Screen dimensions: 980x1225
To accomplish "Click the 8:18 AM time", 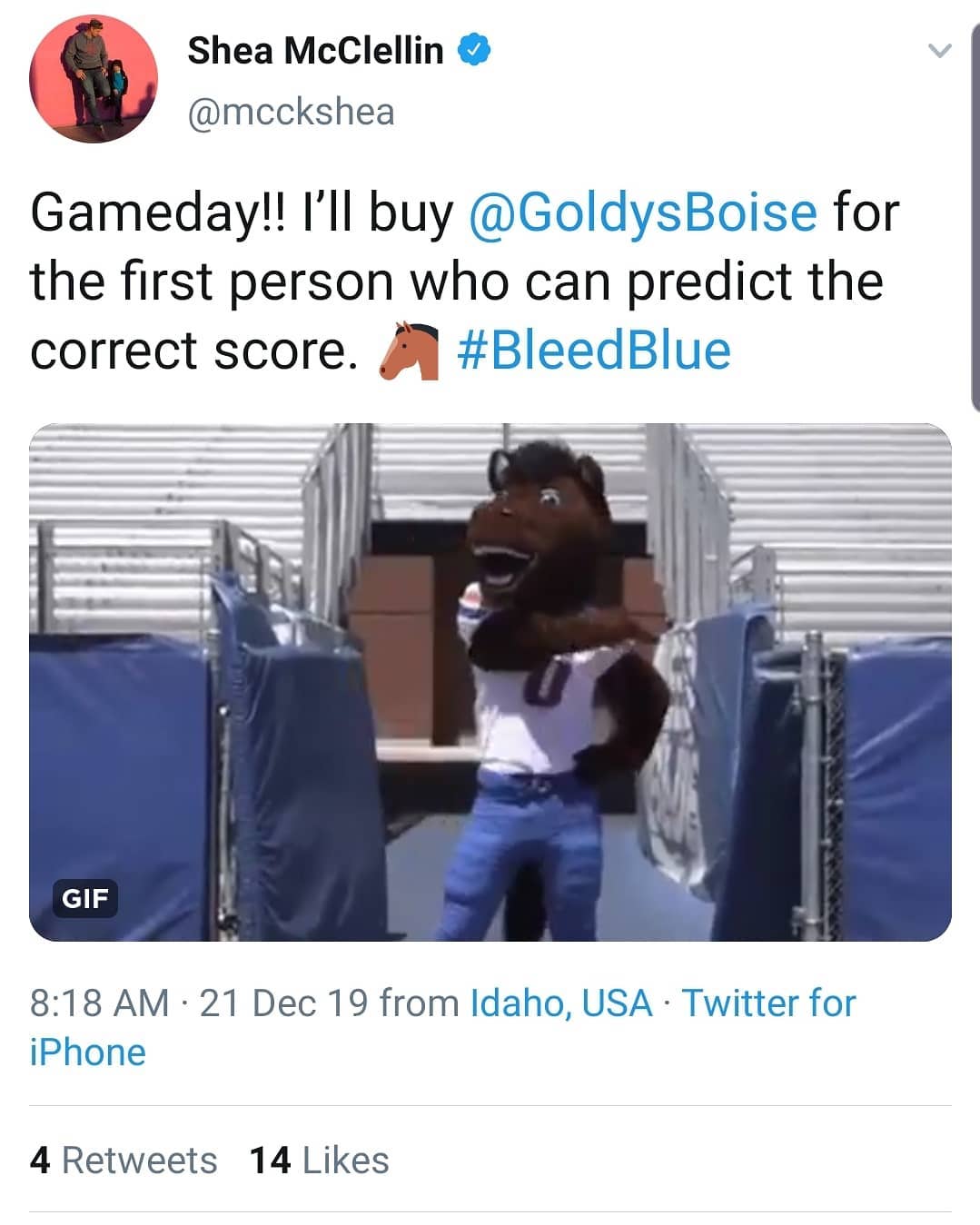I will (x=99, y=1003).
